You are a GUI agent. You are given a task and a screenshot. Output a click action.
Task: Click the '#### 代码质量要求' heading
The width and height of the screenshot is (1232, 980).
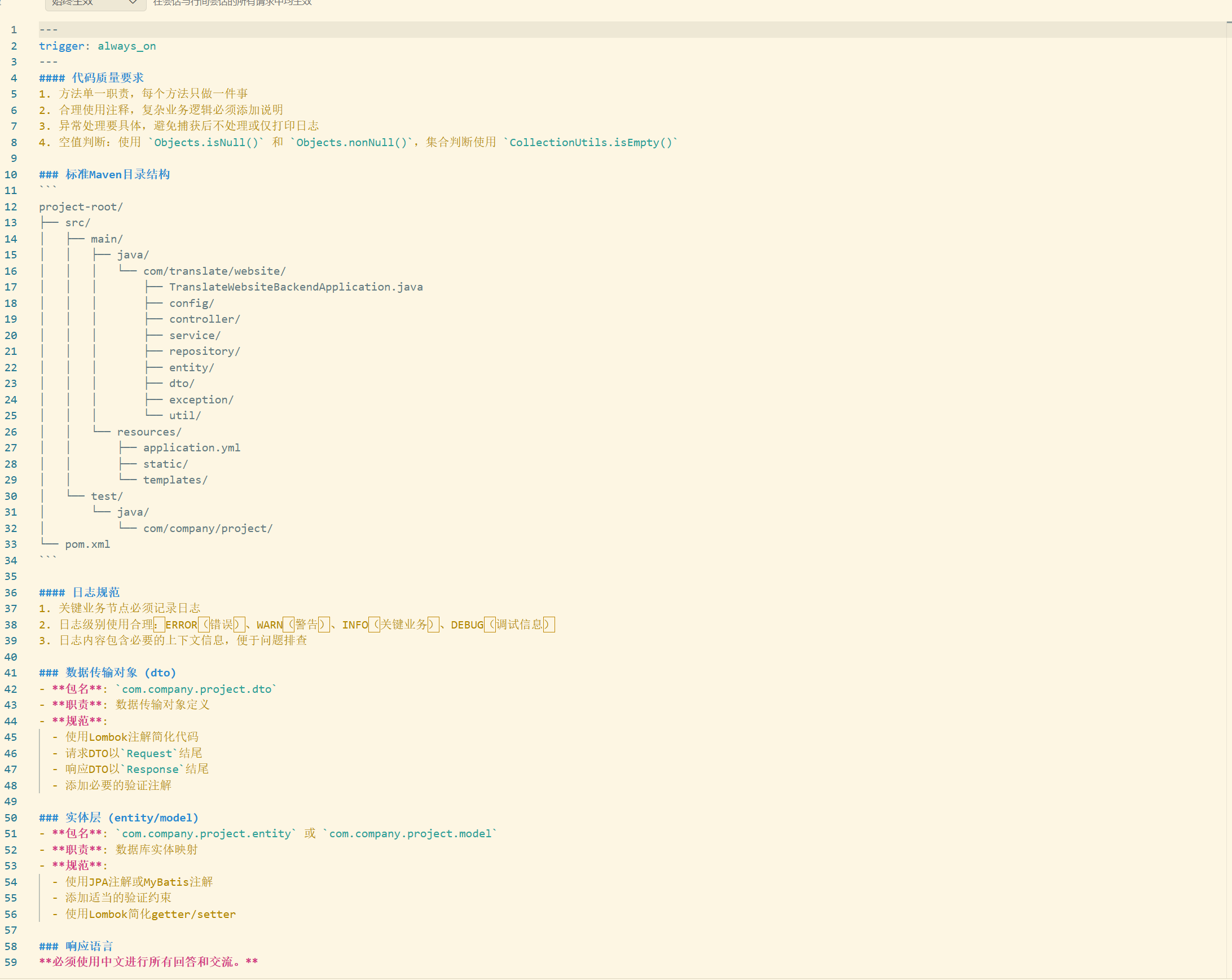point(91,78)
